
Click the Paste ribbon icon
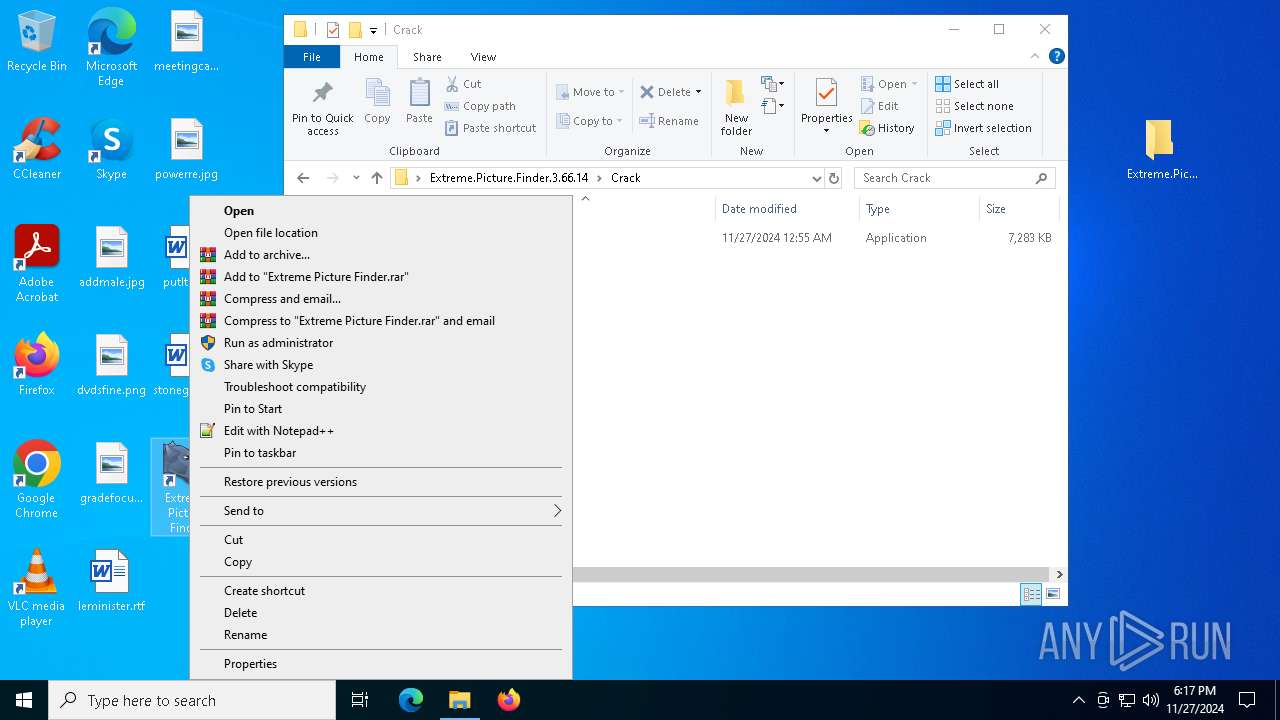pos(419,94)
